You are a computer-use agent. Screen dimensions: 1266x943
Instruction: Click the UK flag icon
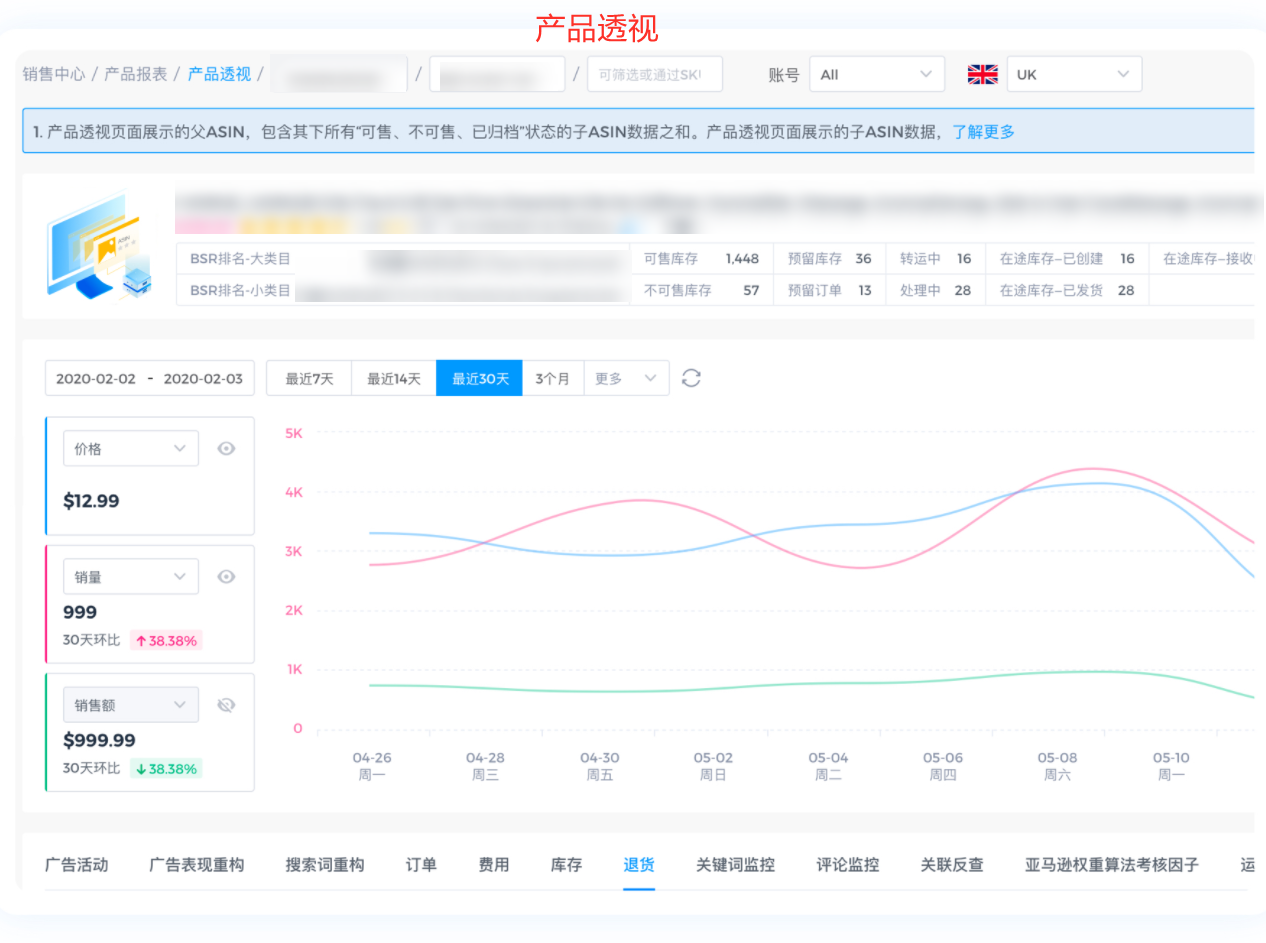pos(982,75)
